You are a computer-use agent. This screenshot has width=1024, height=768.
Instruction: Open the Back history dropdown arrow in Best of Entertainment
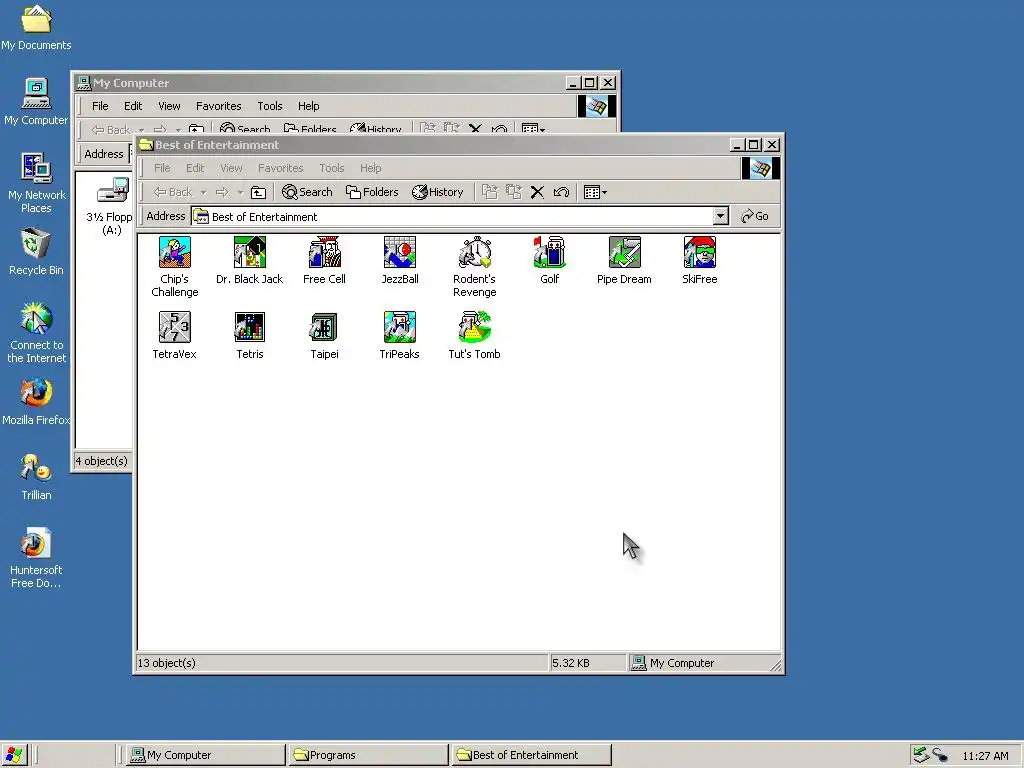click(x=204, y=192)
